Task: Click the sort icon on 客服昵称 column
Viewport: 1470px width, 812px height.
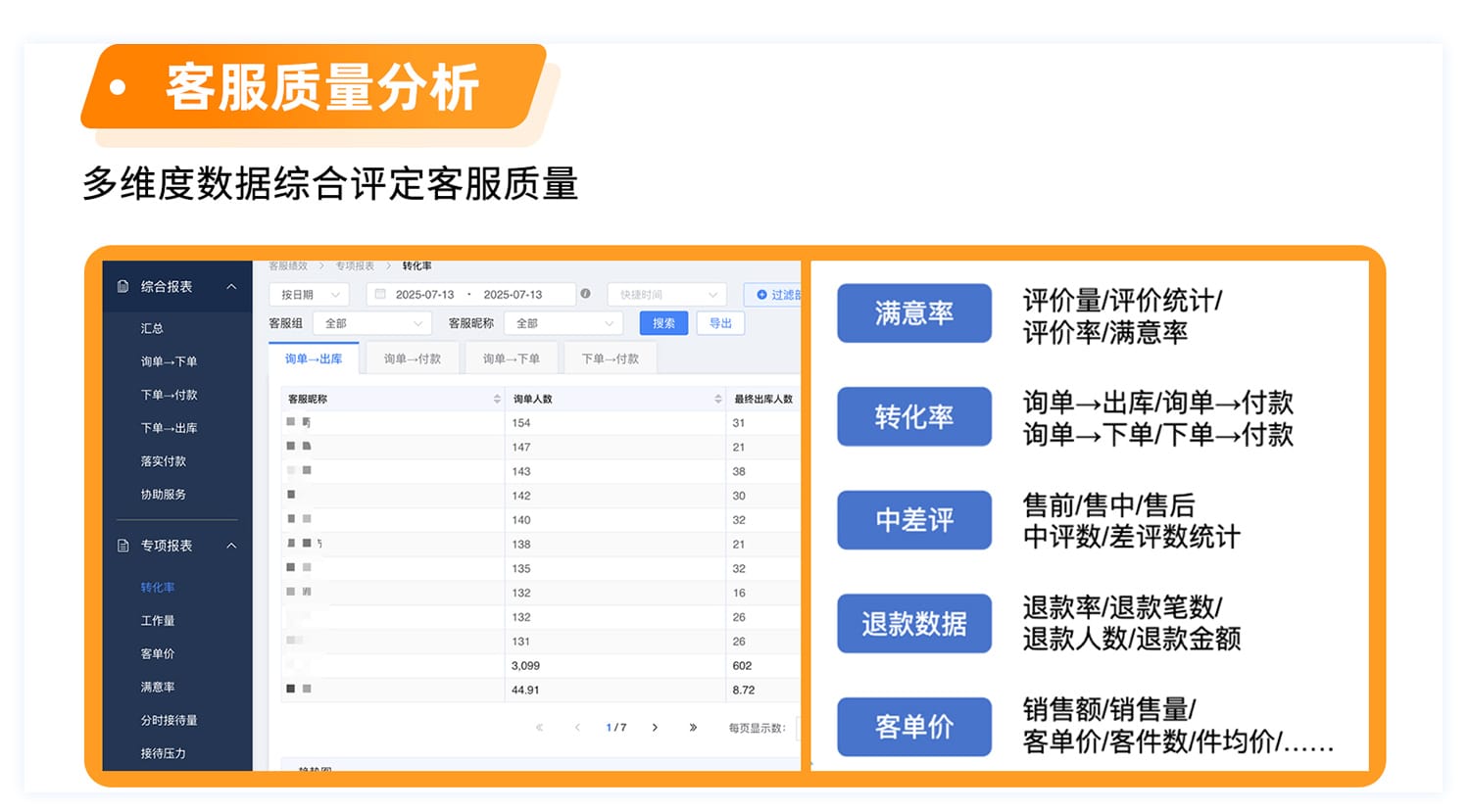Action: click(497, 399)
